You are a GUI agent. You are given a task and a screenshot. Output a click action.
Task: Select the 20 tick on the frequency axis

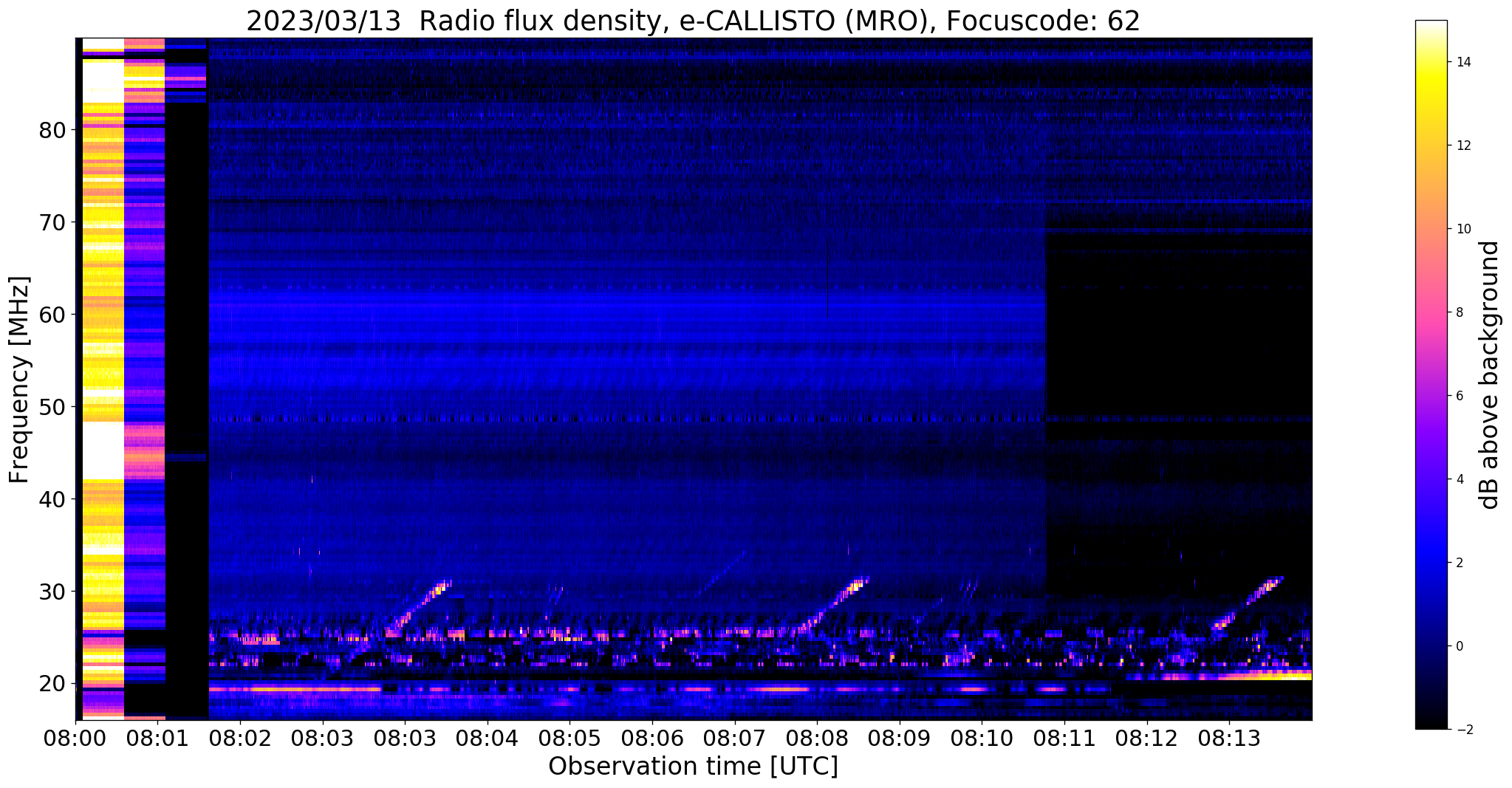[52, 684]
